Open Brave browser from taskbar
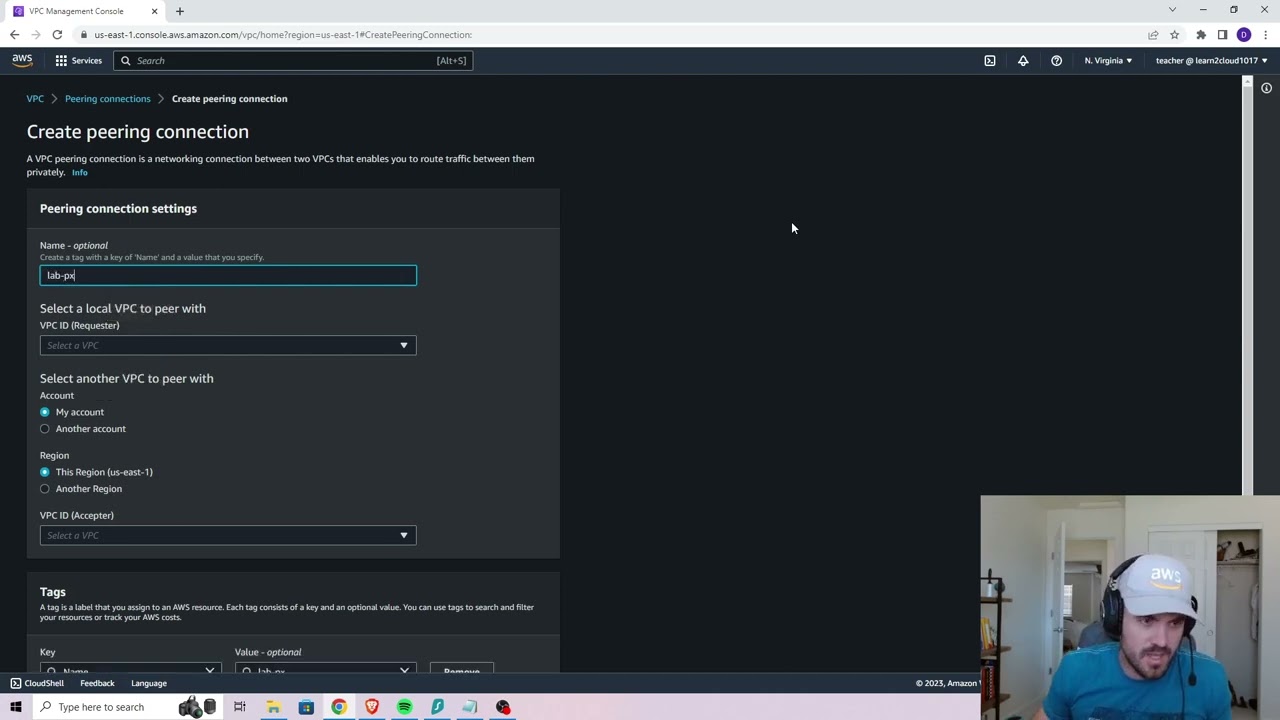1280x720 pixels. (x=372, y=707)
